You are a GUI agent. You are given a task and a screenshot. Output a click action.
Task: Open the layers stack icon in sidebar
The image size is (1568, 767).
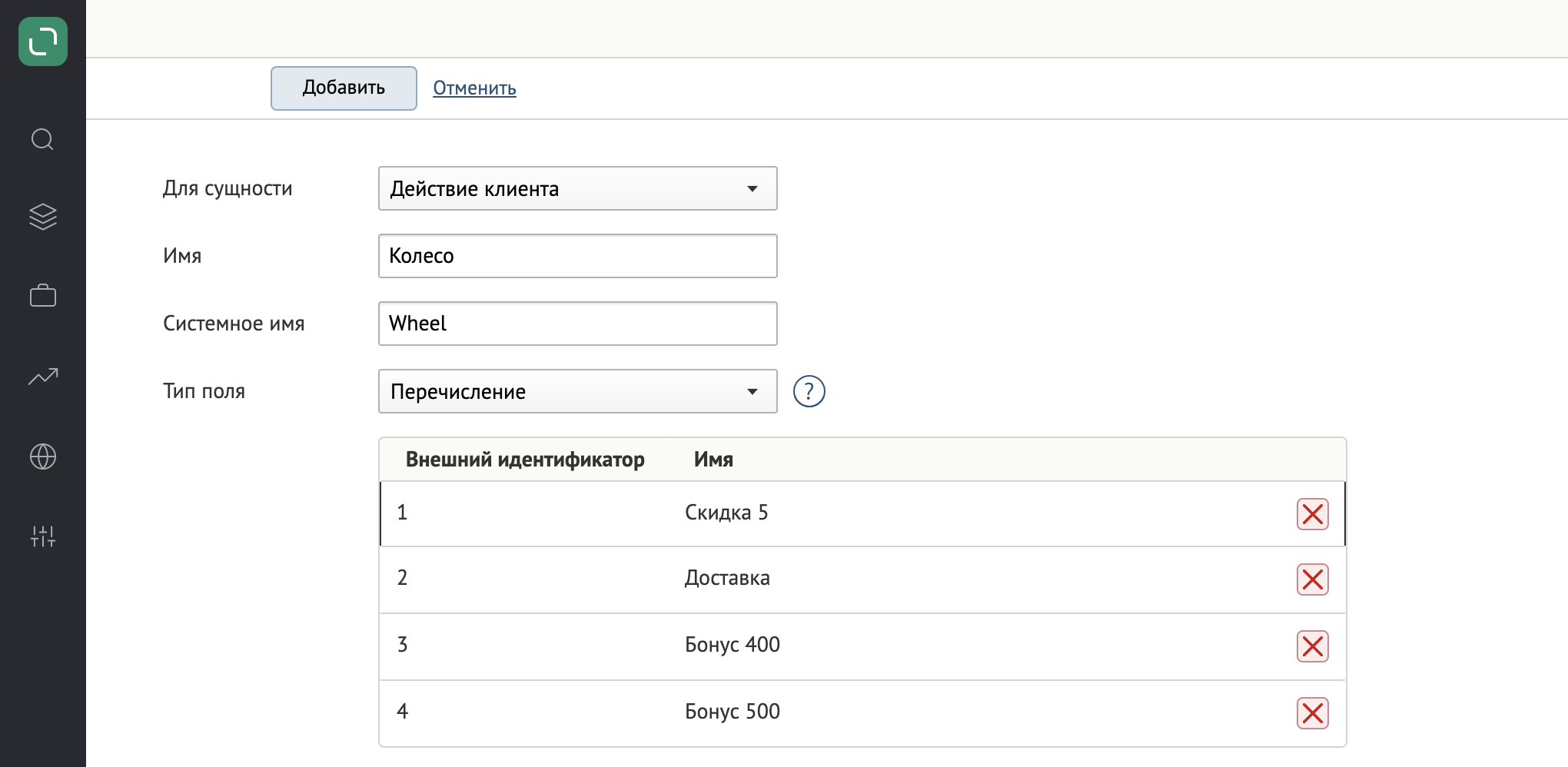coord(43,217)
